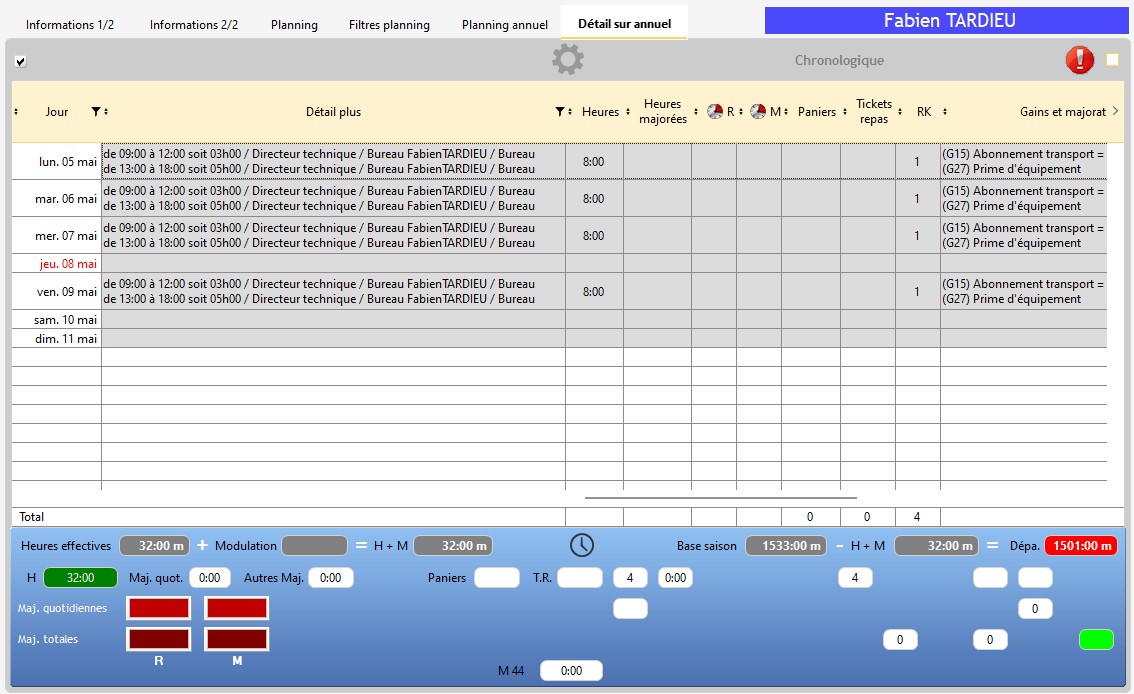Click the red exclamation alert icon
Viewport: 1134px width, 694px height.
(x=1080, y=60)
